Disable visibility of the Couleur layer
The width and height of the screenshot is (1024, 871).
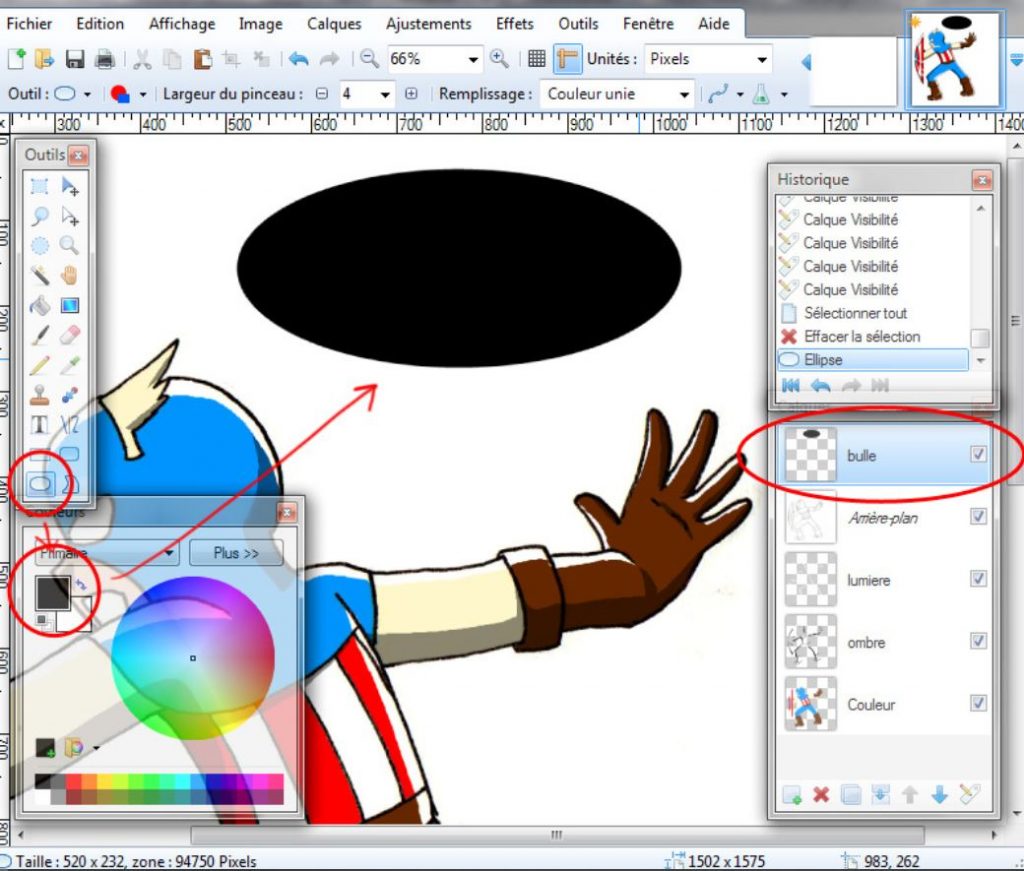click(979, 704)
